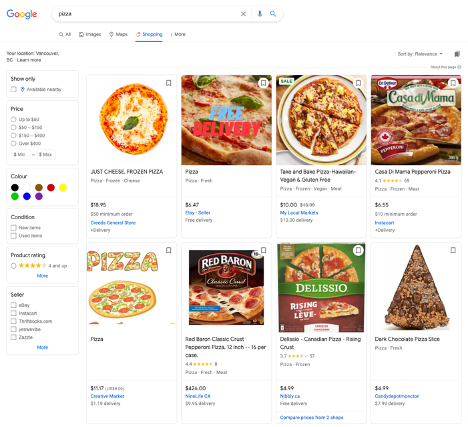Filter by yellow colour swatch
The width and height of the screenshot is (468, 427).
pyautogui.click(x=63, y=188)
